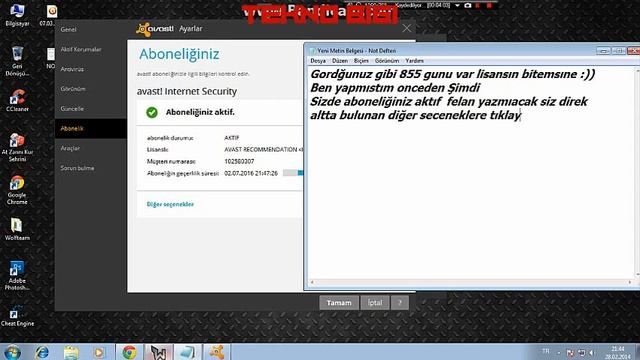Click the 'Aboneliğiniz aktif.' status text
The height and width of the screenshot is (360, 640).
tap(200, 112)
